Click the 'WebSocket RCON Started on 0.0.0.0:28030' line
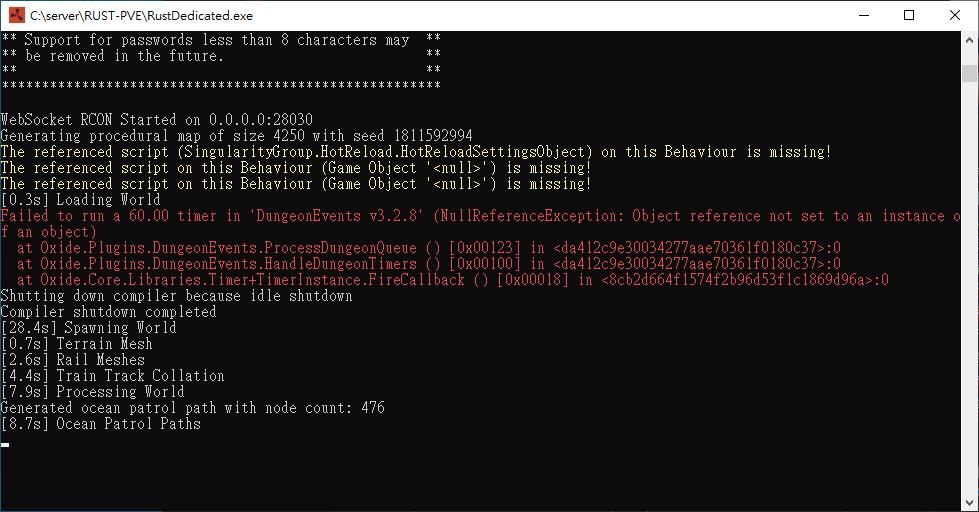This screenshot has height=512, width=979. point(157,119)
